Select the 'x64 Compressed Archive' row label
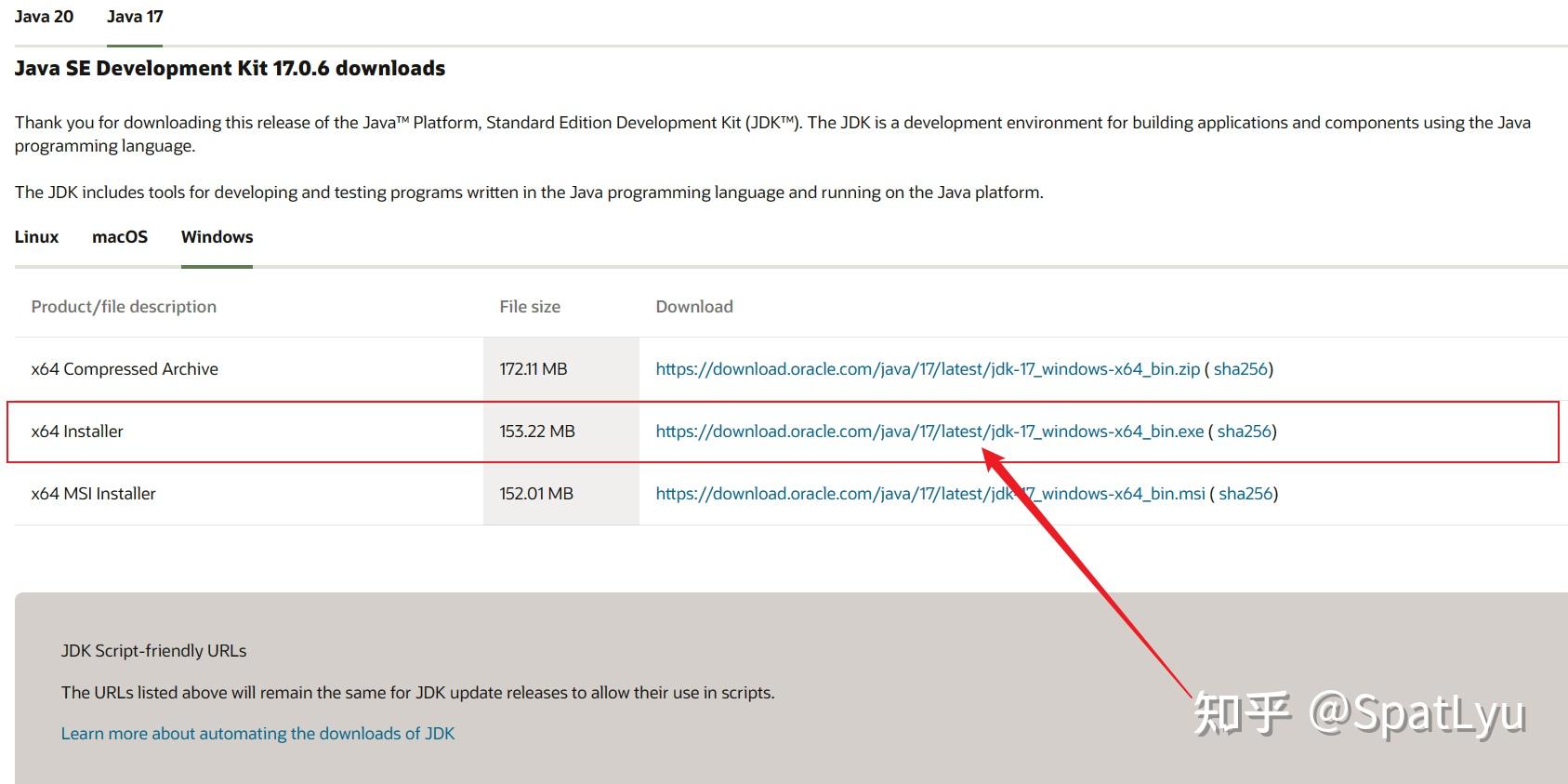 [125, 369]
